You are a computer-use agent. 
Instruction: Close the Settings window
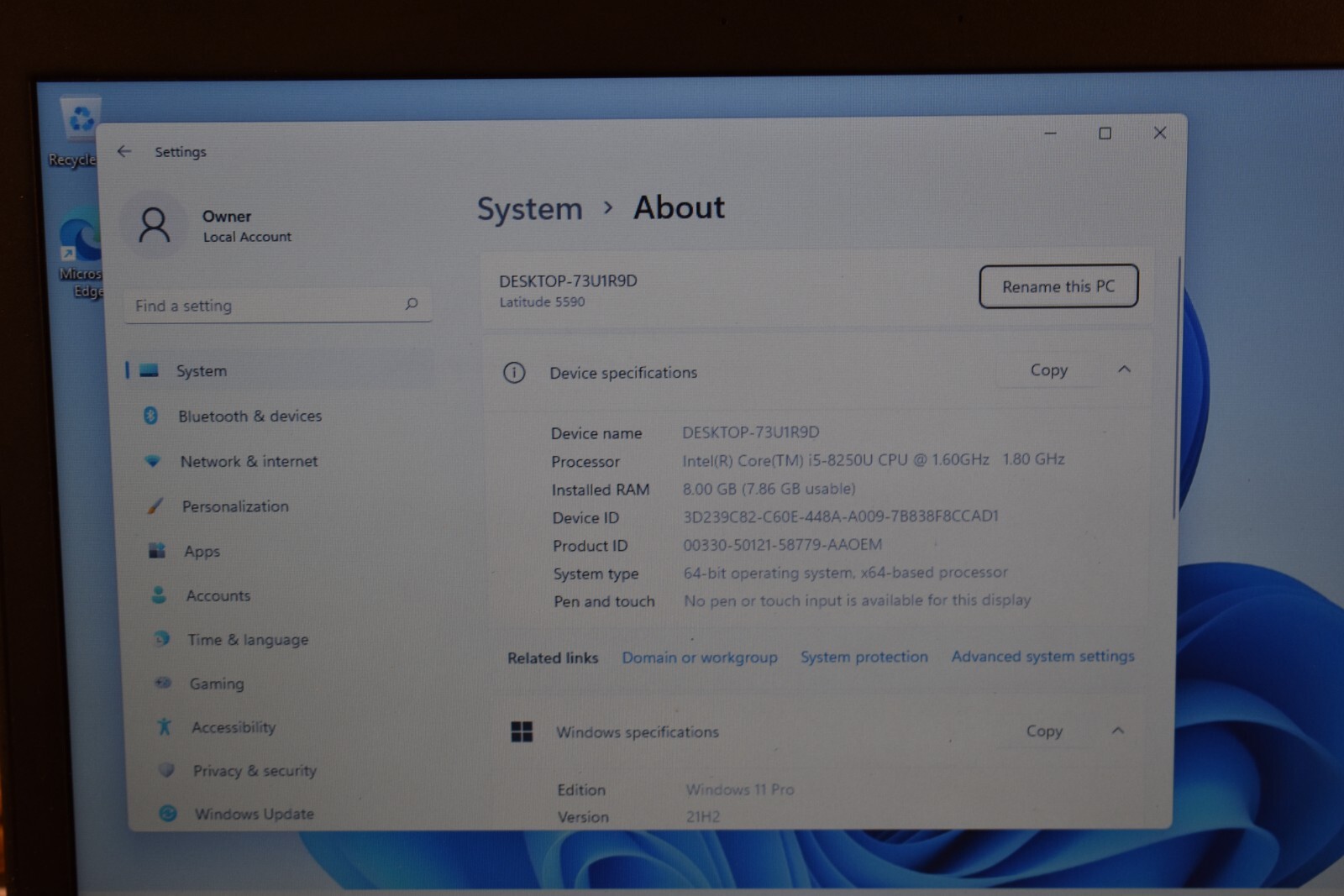pos(1160,133)
